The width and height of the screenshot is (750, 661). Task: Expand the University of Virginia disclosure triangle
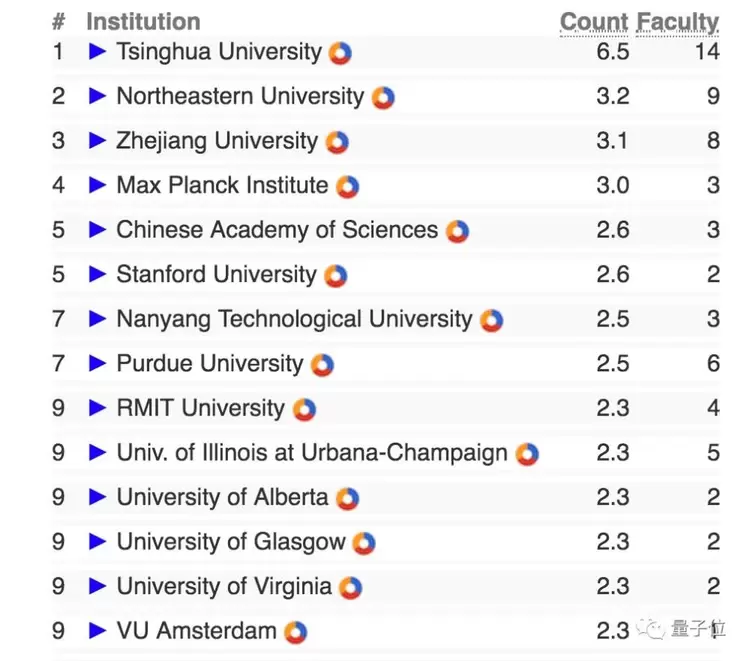(97, 587)
